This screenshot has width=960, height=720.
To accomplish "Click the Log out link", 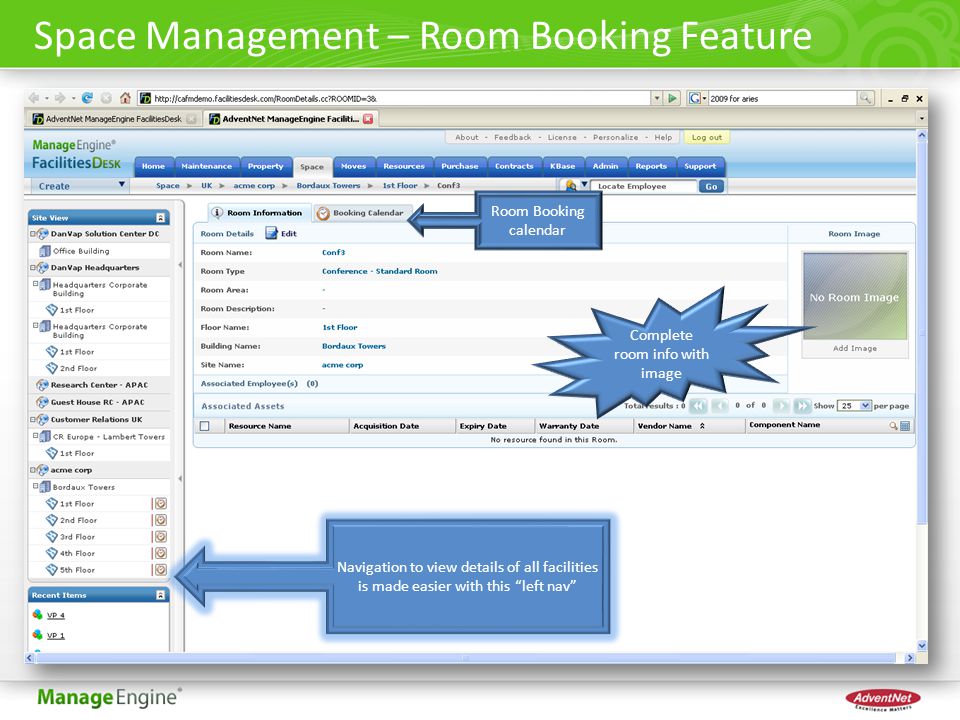I will [x=707, y=137].
